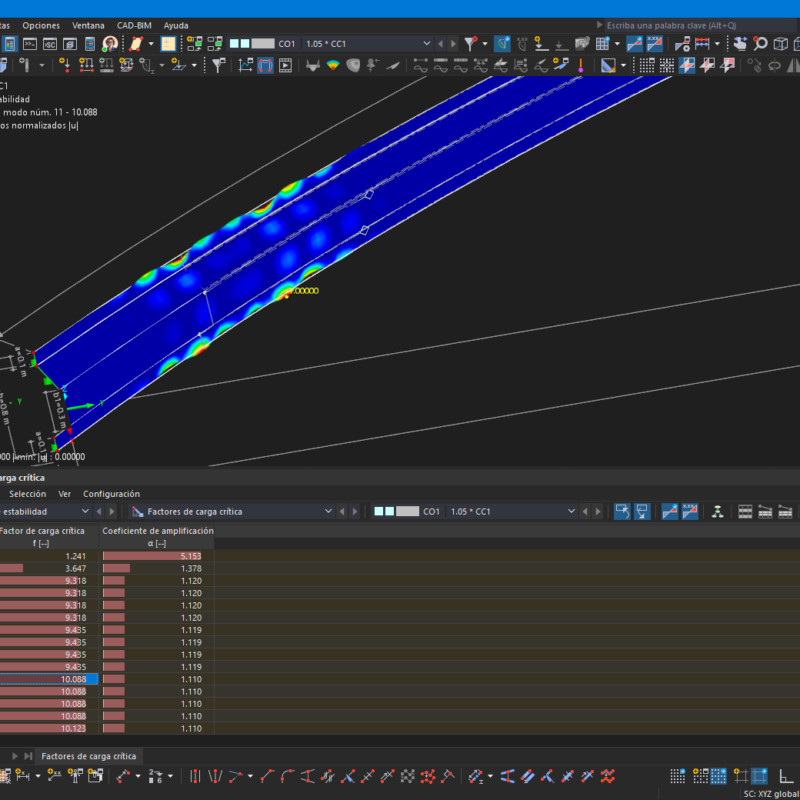
Task: Click the calculator icon in top toolbar
Action: [90, 44]
